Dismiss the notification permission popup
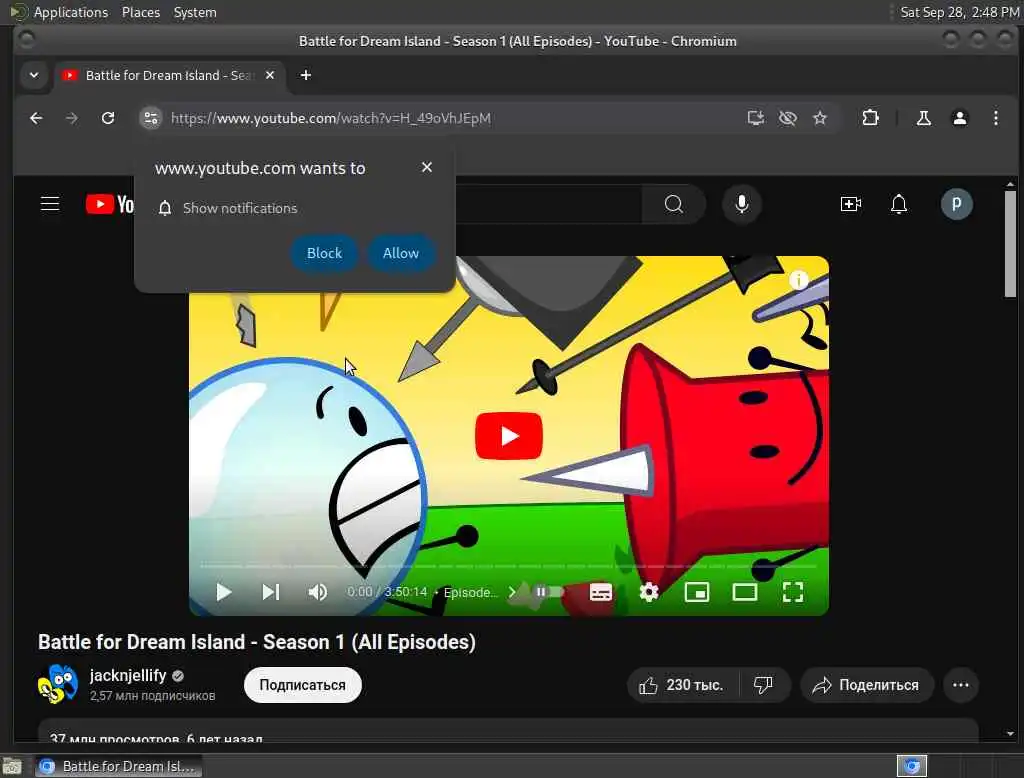 (426, 167)
